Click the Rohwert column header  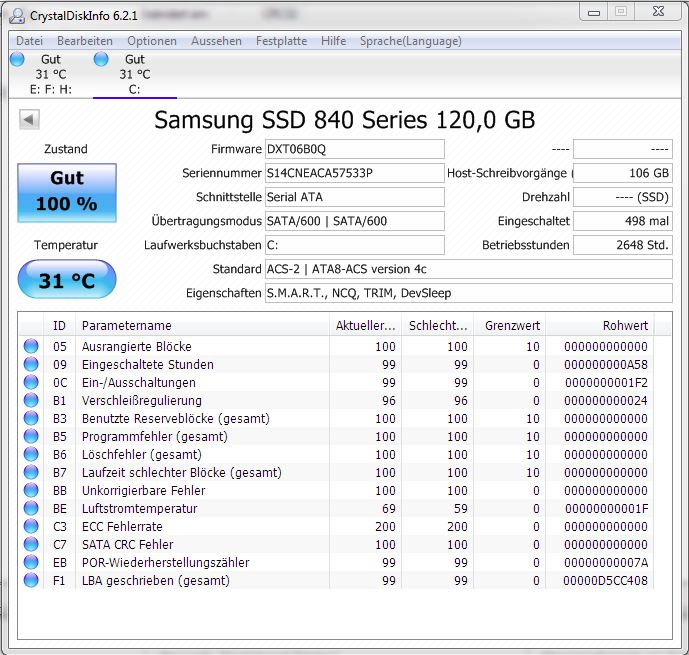coord(600,326)
